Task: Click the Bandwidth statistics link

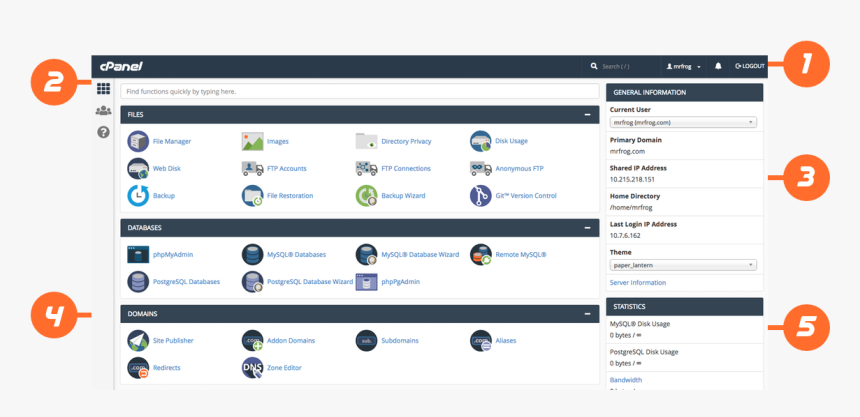Action: tap(626, 380)
